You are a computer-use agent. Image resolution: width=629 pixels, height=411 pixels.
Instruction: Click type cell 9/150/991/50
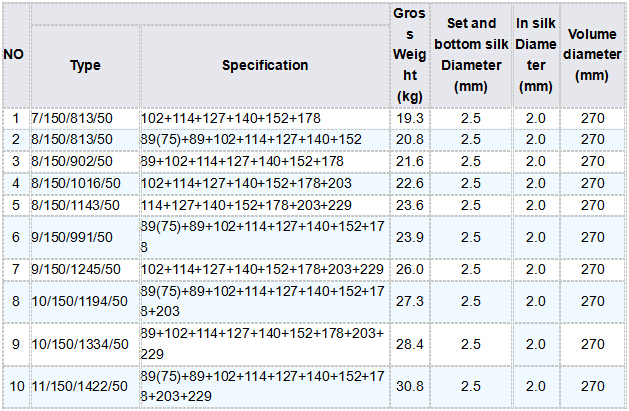click(x=73, y=237)
